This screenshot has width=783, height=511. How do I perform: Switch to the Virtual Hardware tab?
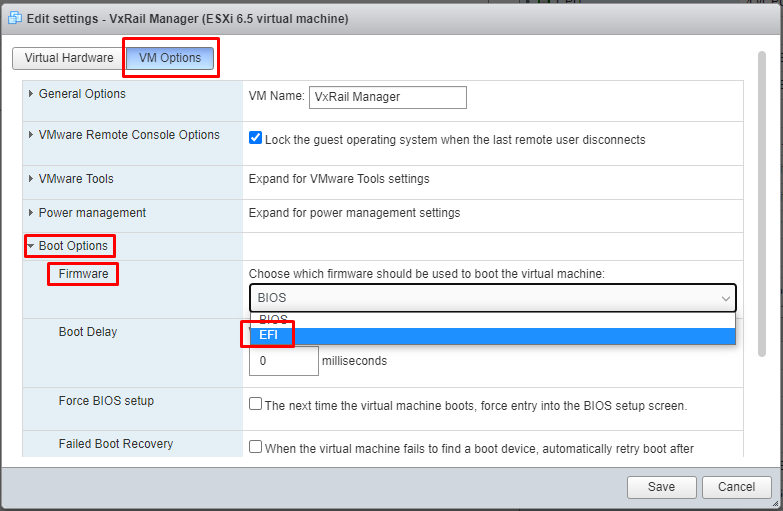tap(69, 58)
